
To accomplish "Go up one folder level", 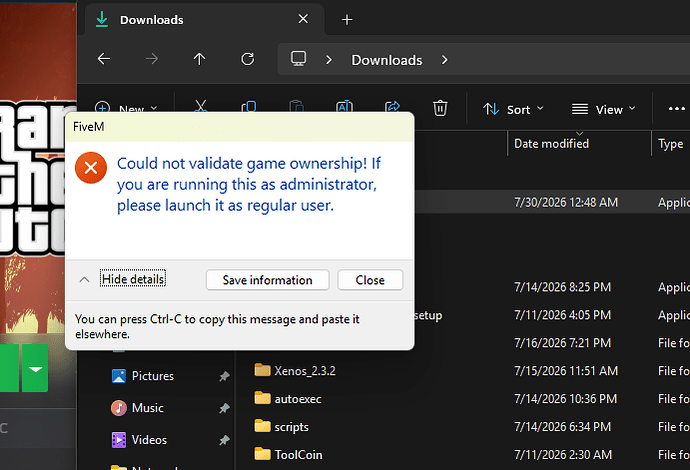I will pos(199,59).
